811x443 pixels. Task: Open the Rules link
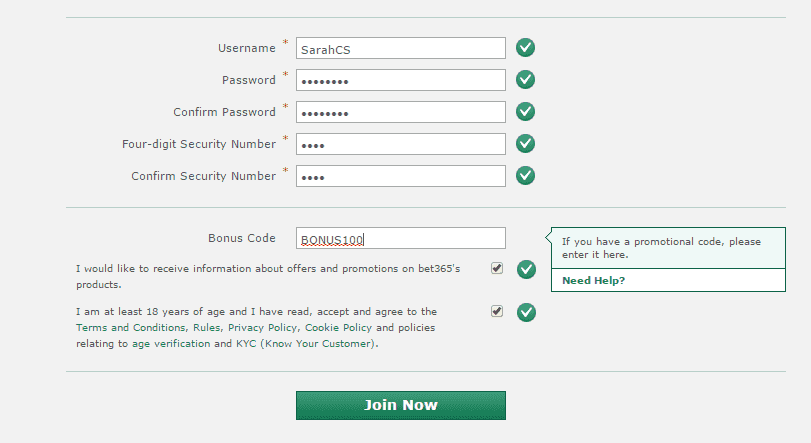[207, 328]
